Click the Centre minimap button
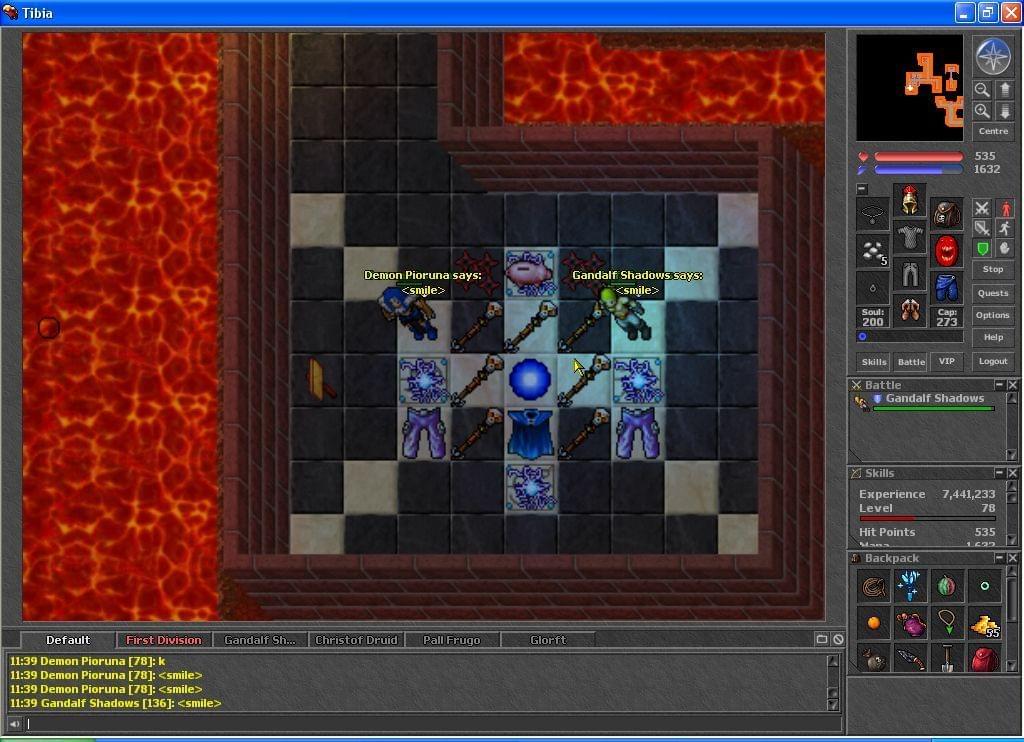Image resolution: width=1024 pixels, height=742 pixels. click(993, 131)
